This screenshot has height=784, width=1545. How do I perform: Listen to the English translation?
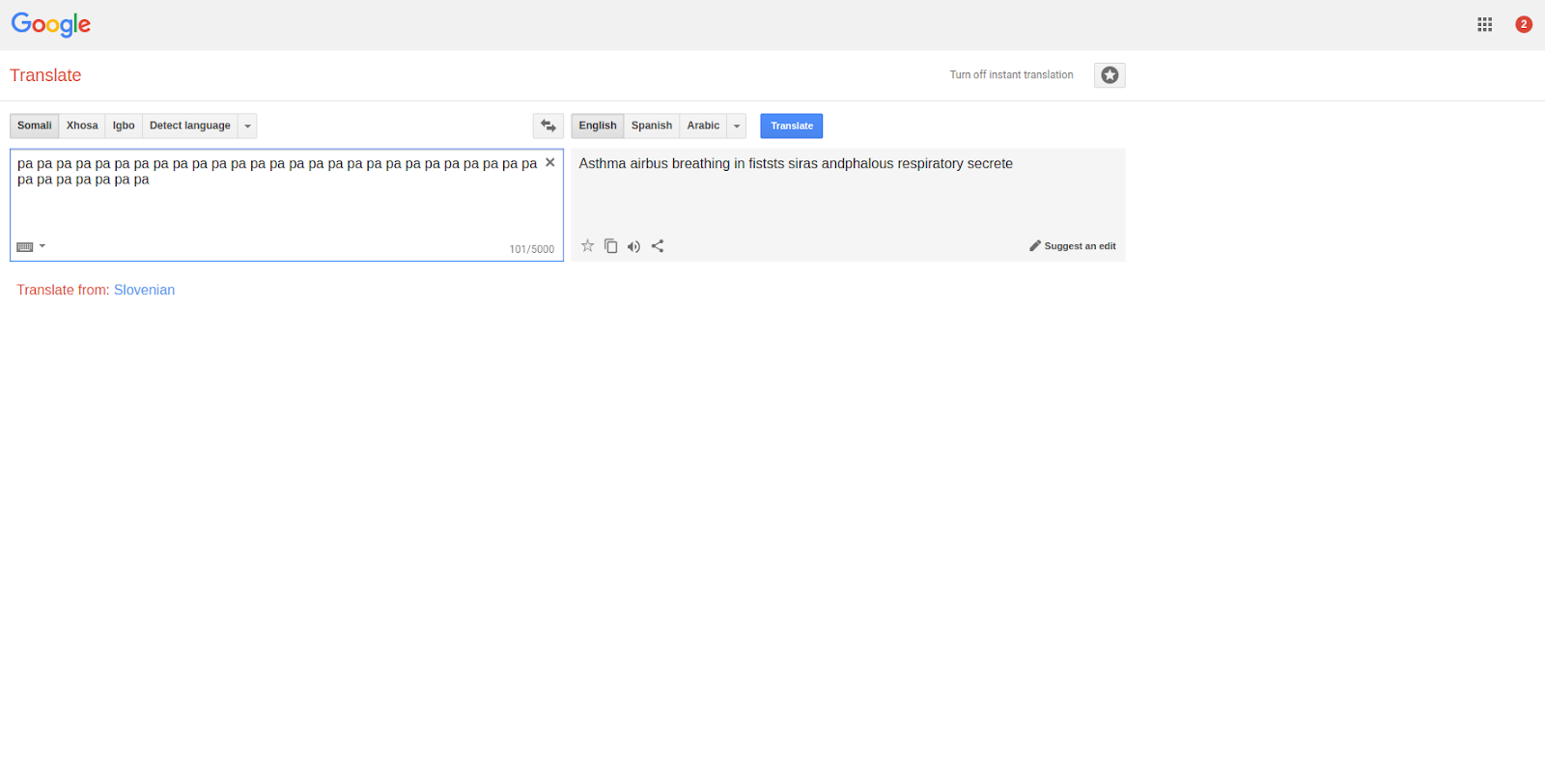633,246
